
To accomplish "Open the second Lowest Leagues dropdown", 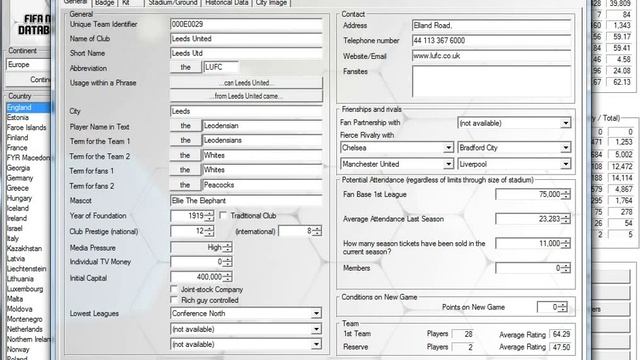I will click(316, 329).
